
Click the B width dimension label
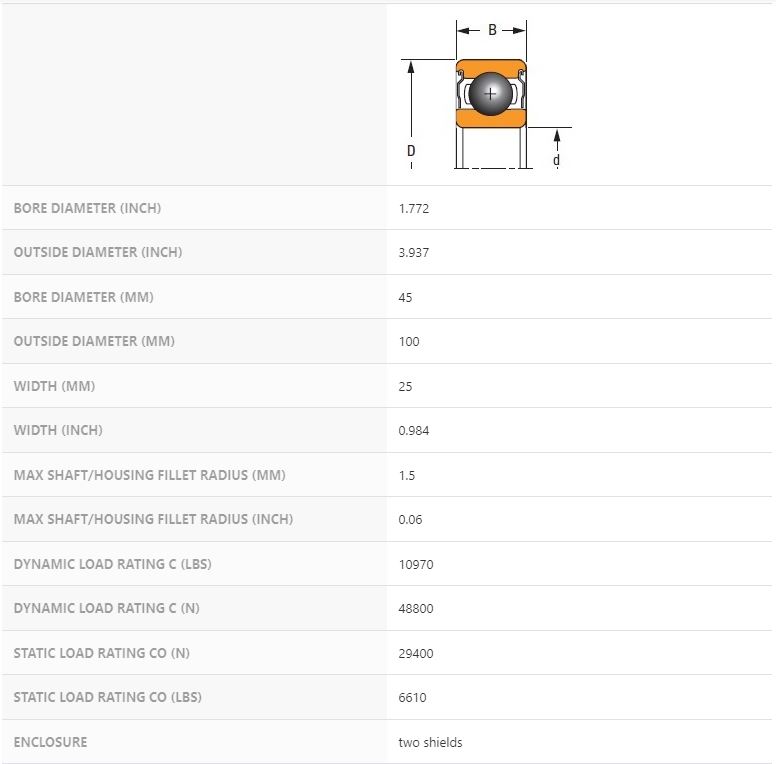click(492, 30)
